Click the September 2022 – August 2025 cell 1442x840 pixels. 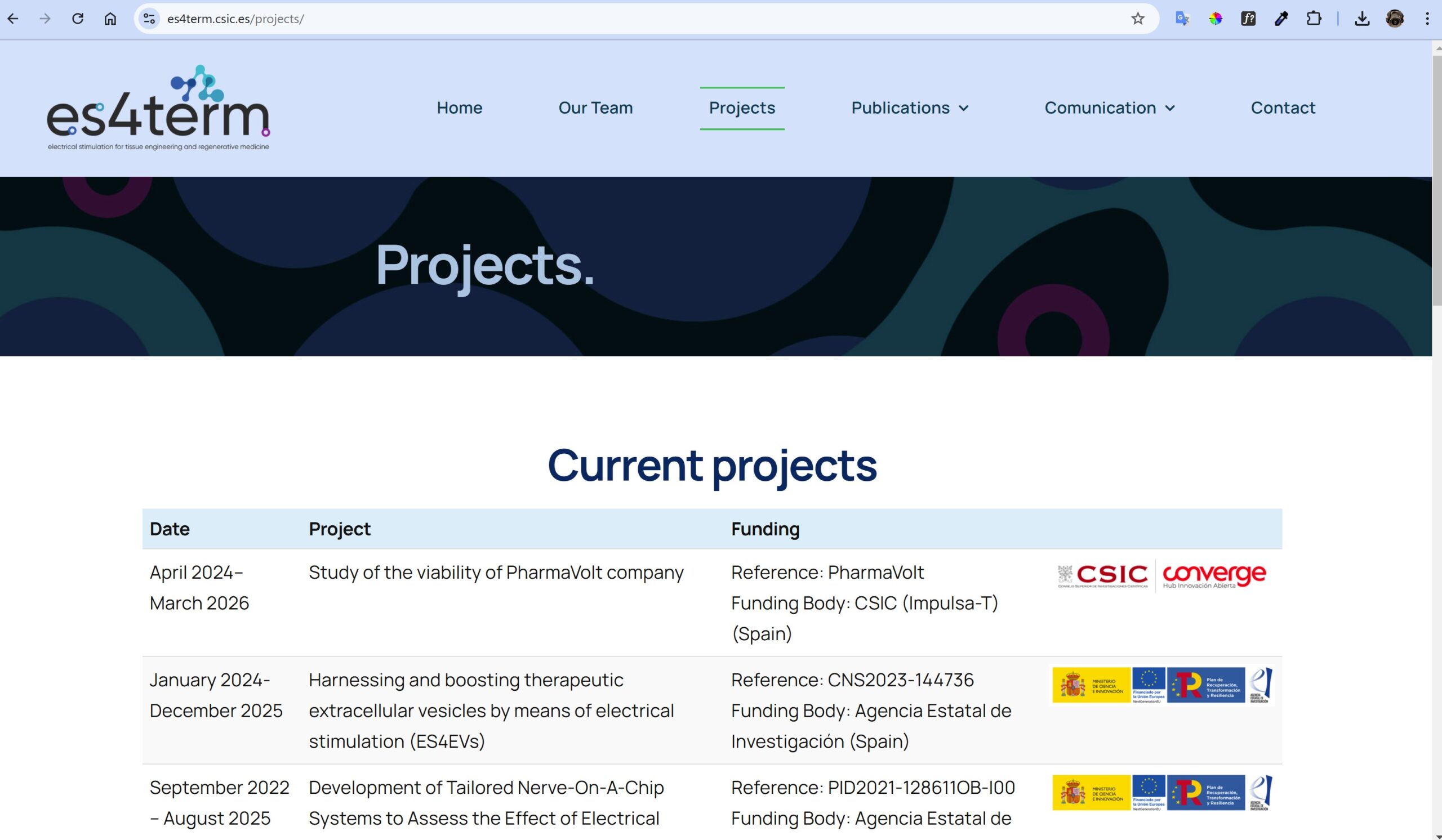point(219,803)
